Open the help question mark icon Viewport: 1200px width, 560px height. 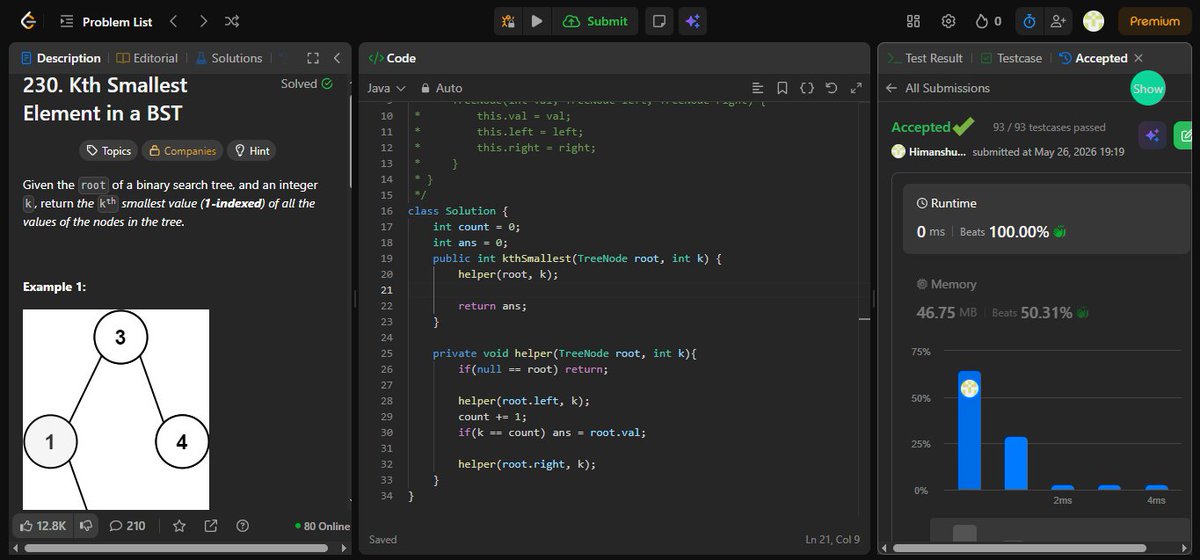242,525
